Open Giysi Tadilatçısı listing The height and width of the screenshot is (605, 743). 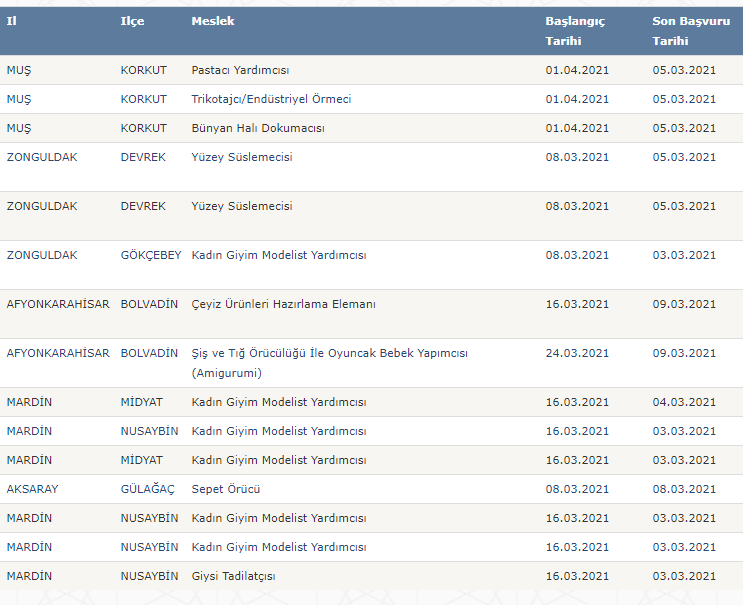coord(233,576)
